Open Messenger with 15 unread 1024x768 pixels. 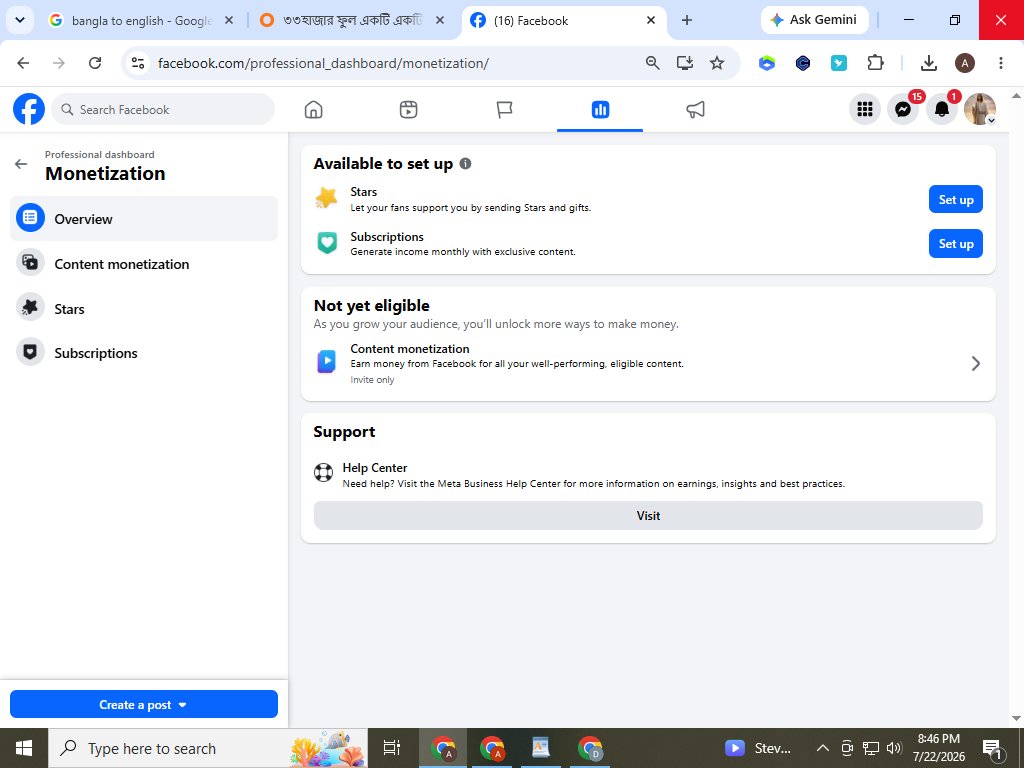point(903,109)
